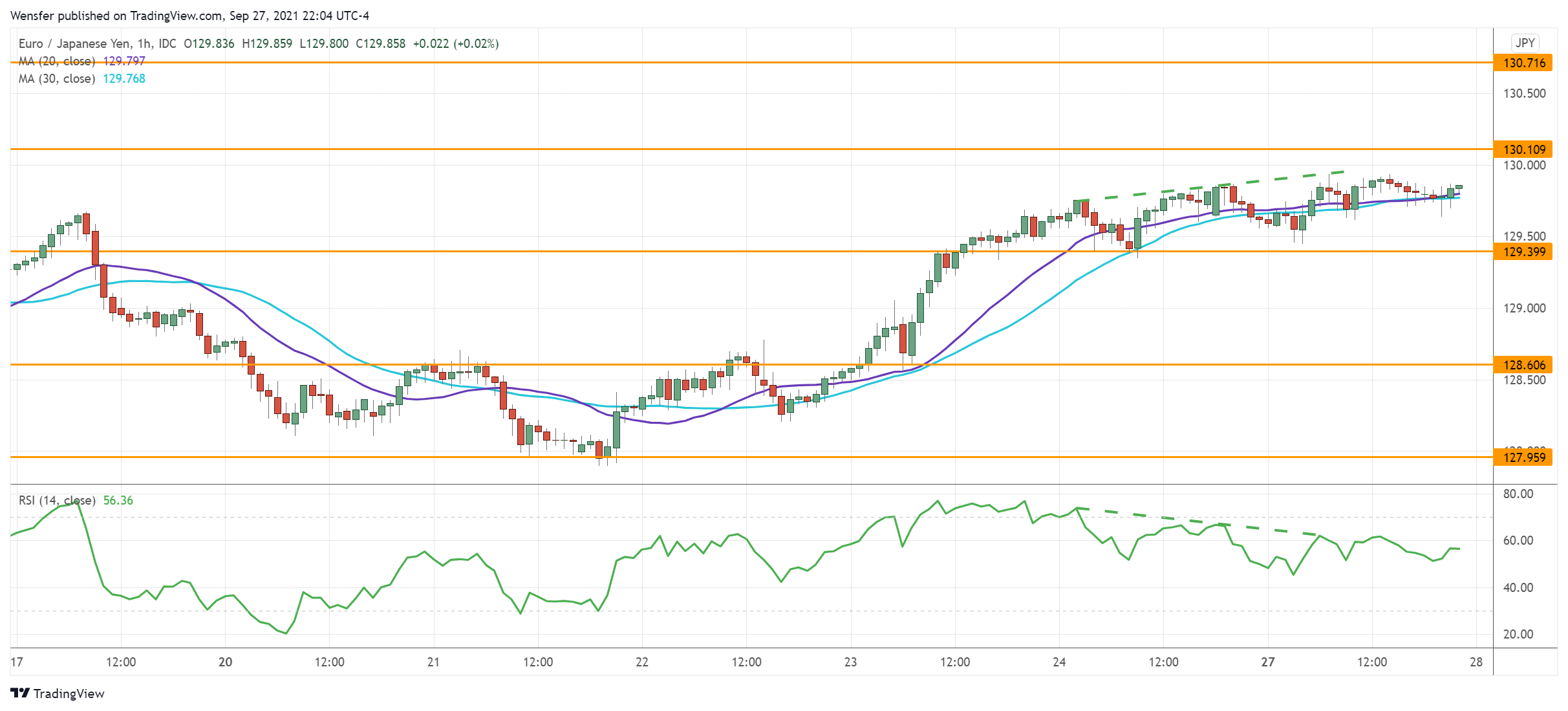Select the 129.399 price level tag
1568x711 pixels.
point(1523,252)
